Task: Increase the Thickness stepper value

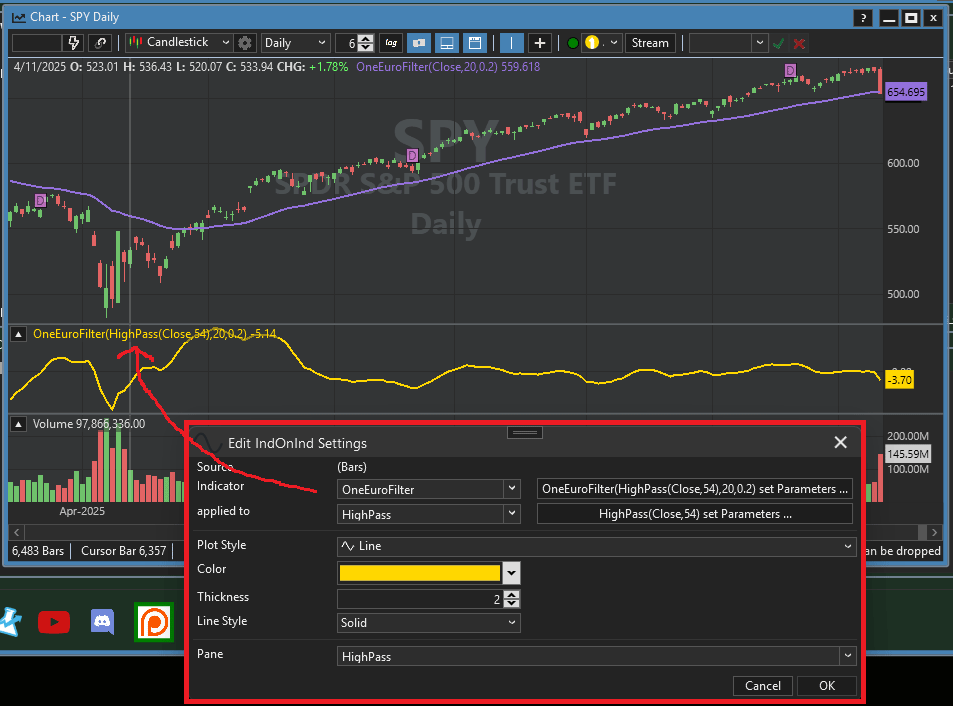Action: [512, 594]
